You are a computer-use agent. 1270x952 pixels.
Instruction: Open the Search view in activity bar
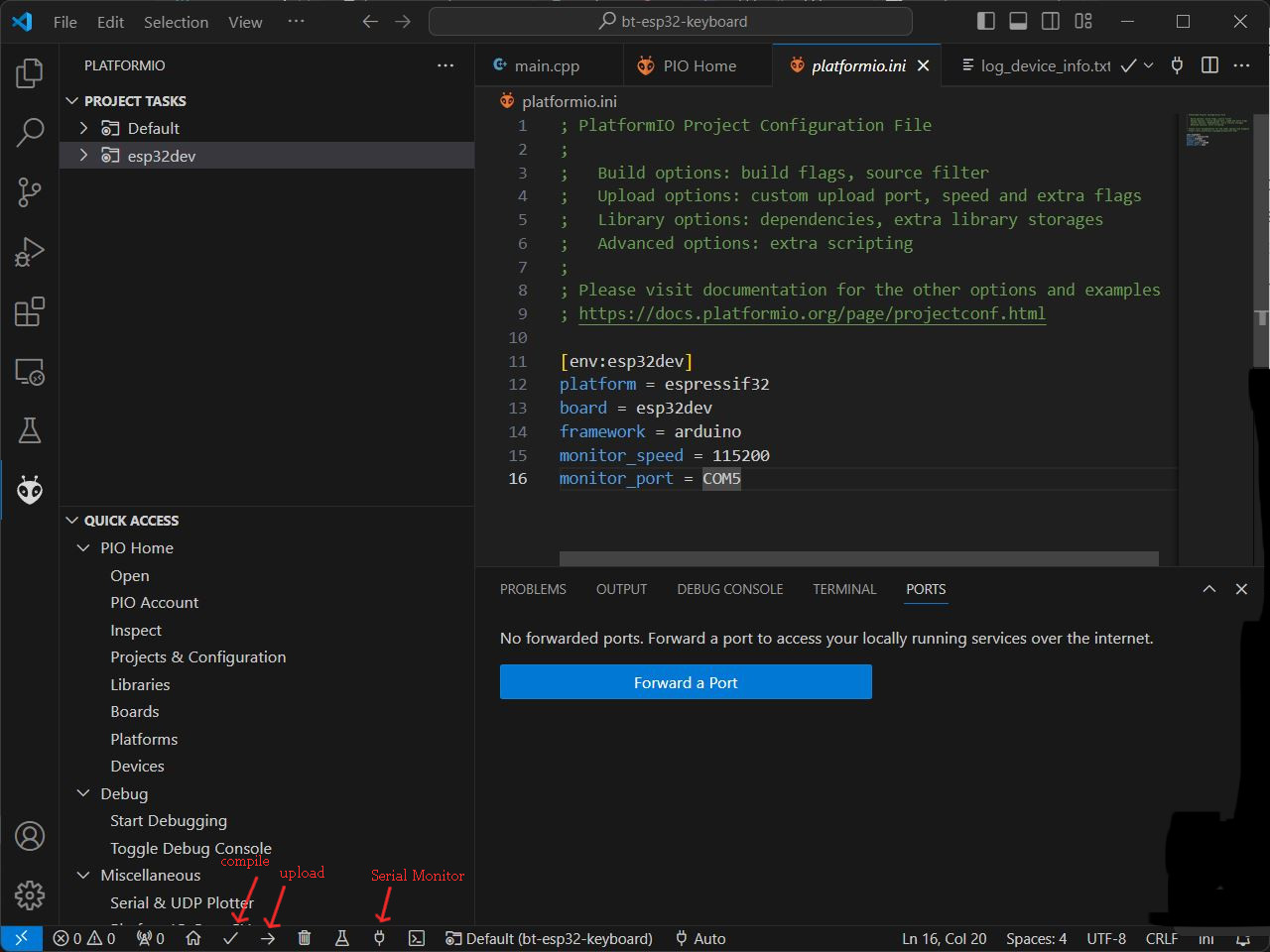(30, 132)
